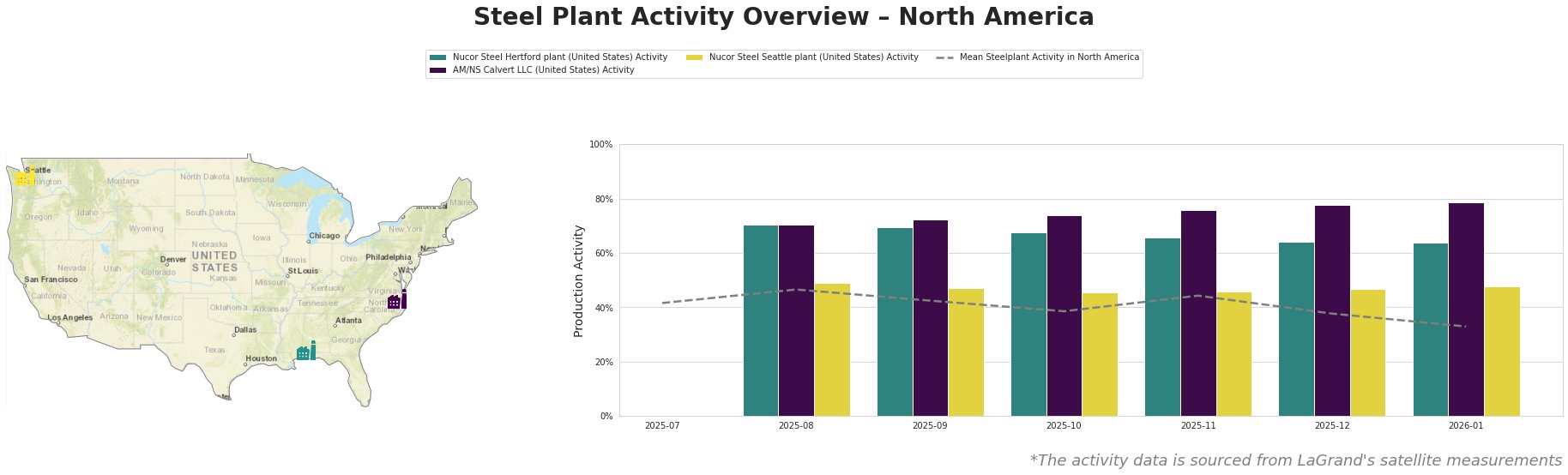Select the Nucor Steel Seattle plant legend label
The width and height of the screenshot is (1568, 475).
[813, 57]
